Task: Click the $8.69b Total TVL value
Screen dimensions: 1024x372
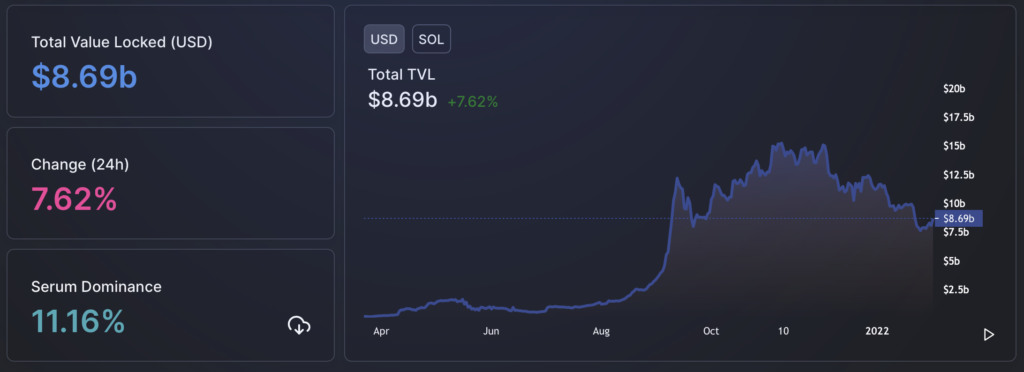Action: (402, 100)
